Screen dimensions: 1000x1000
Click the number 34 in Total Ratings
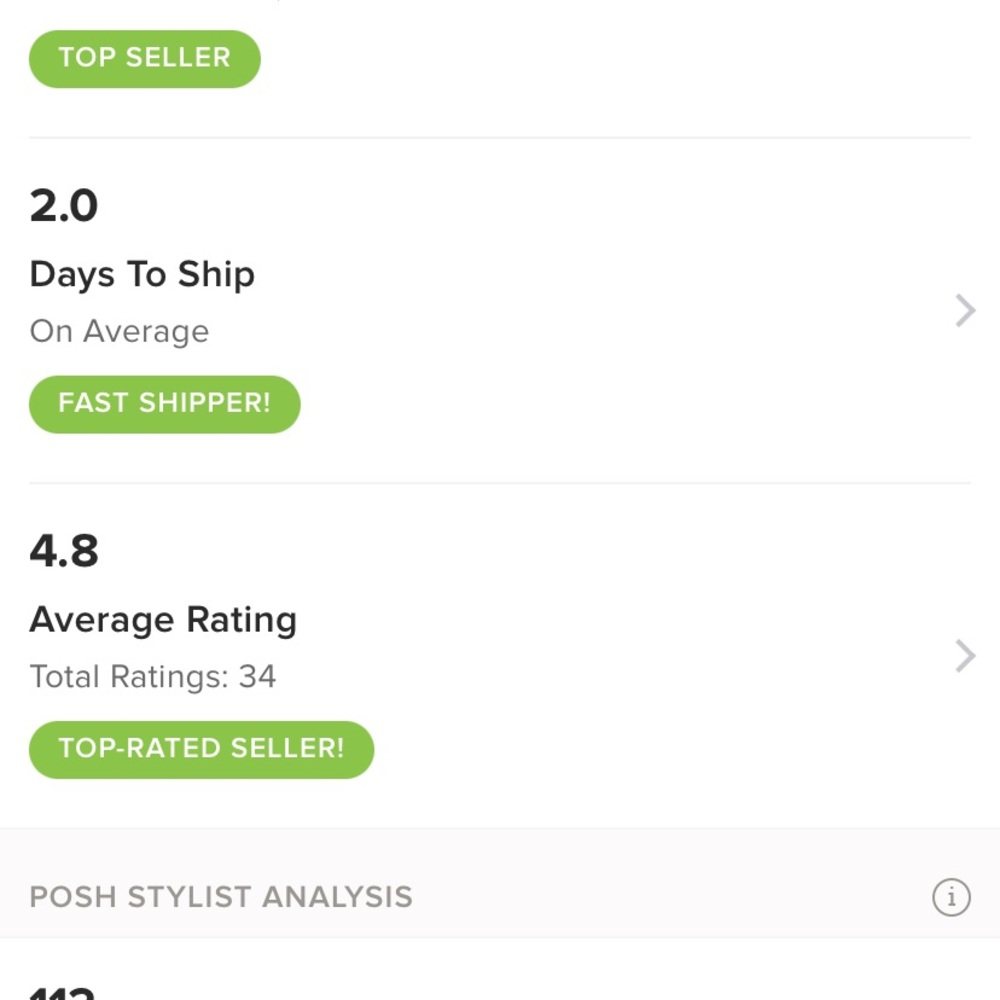(257, 677)
